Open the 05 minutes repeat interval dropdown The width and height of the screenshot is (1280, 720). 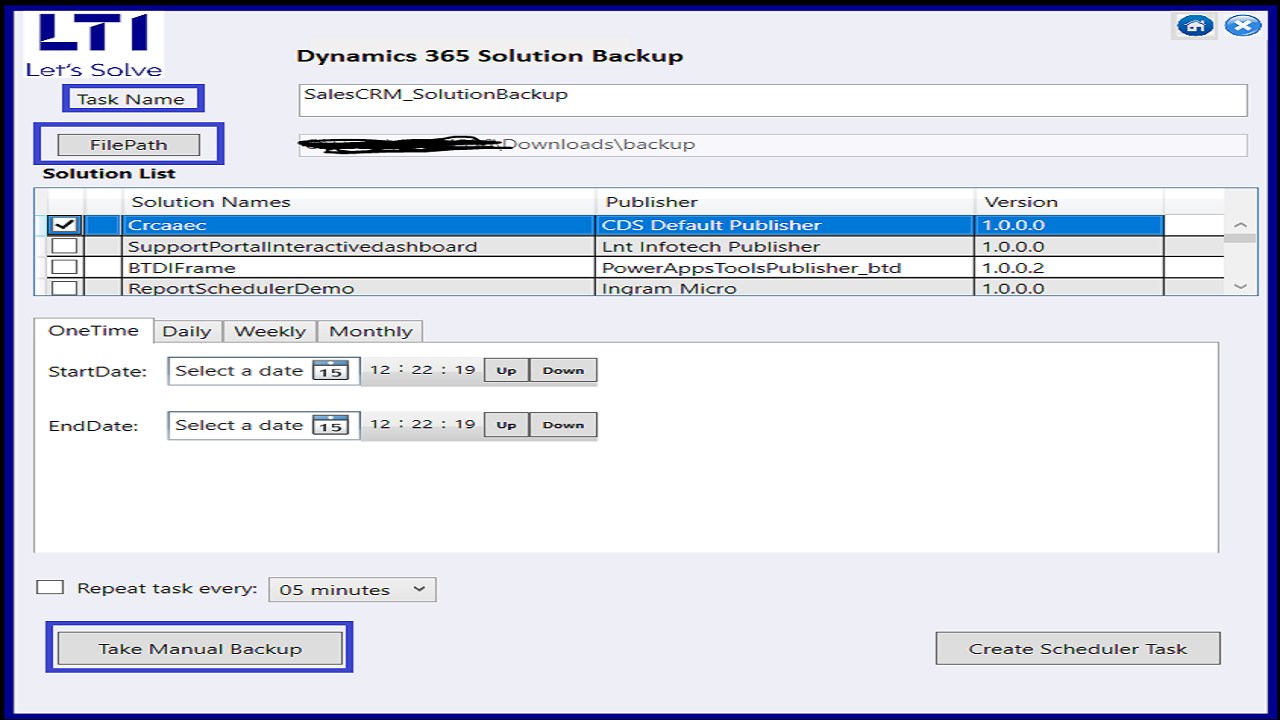click(x=352, y=590)
